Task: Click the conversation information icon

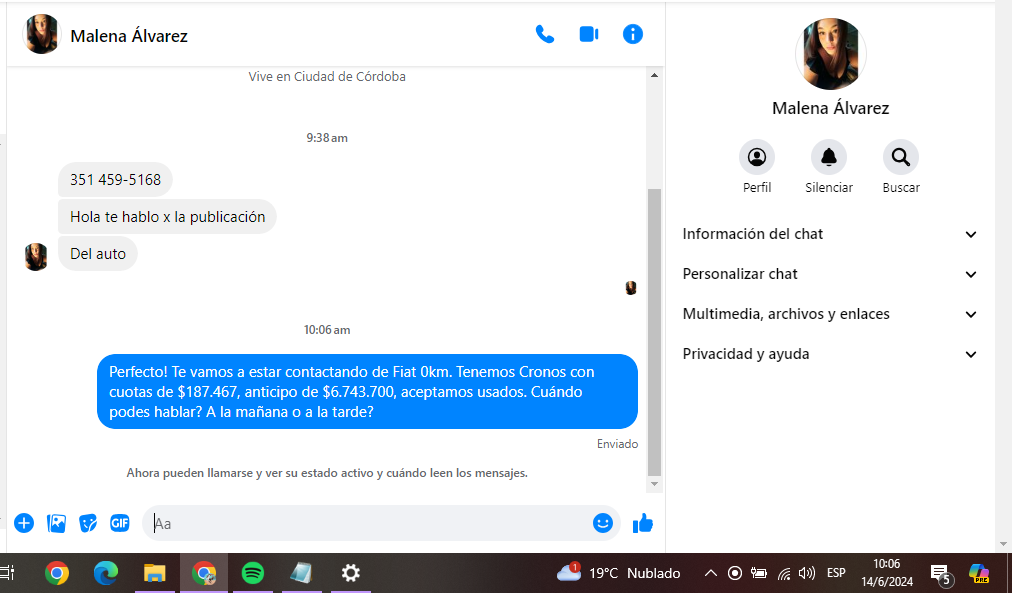Action: pos(633,34)
